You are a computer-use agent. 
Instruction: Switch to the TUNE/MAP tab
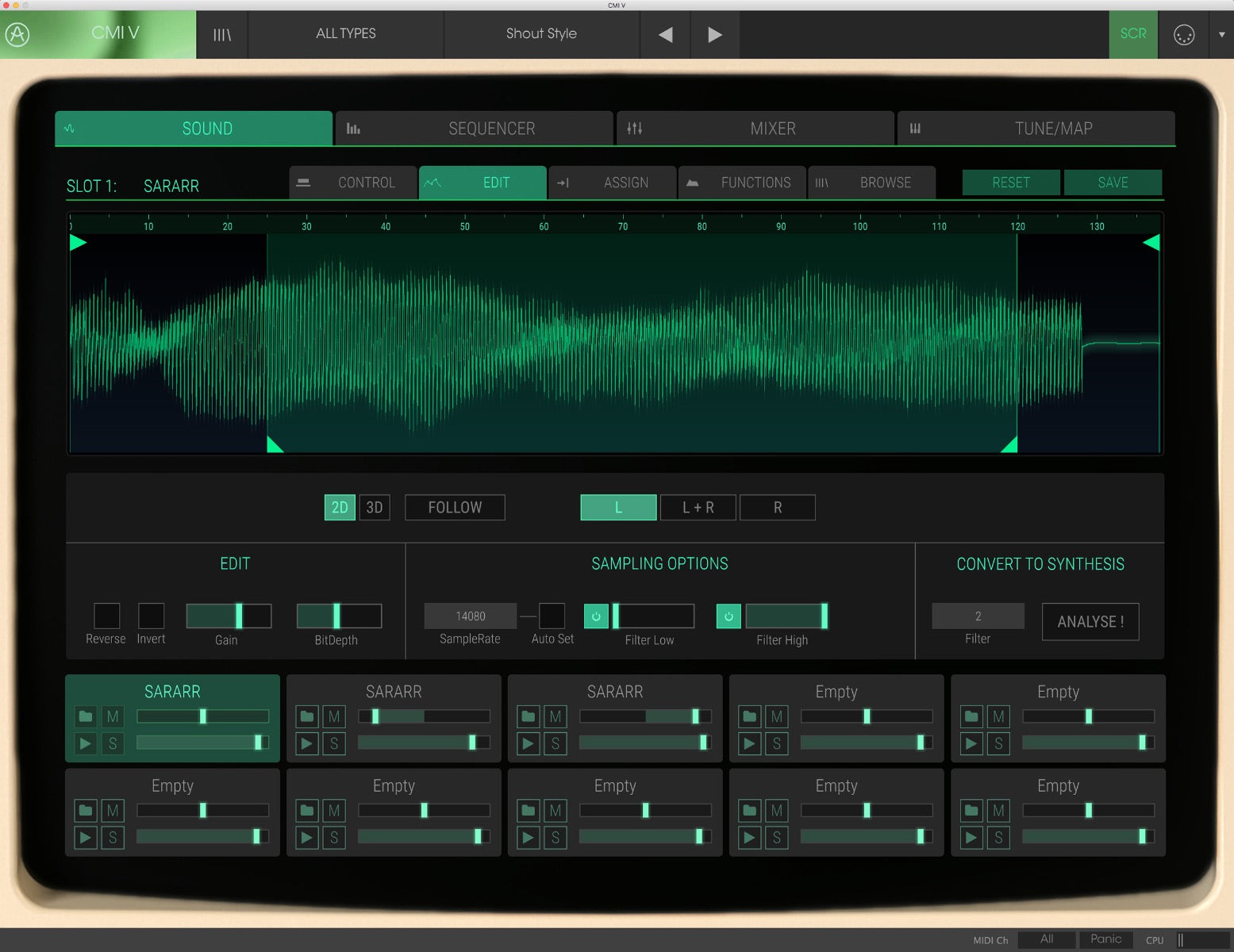tap(1036, 129)
